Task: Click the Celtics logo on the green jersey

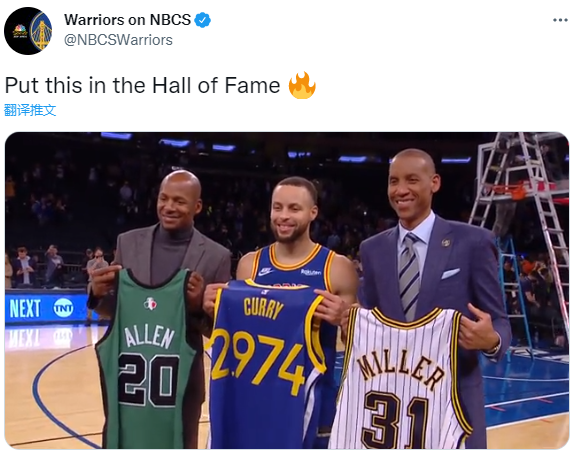Action: (150, 304)
